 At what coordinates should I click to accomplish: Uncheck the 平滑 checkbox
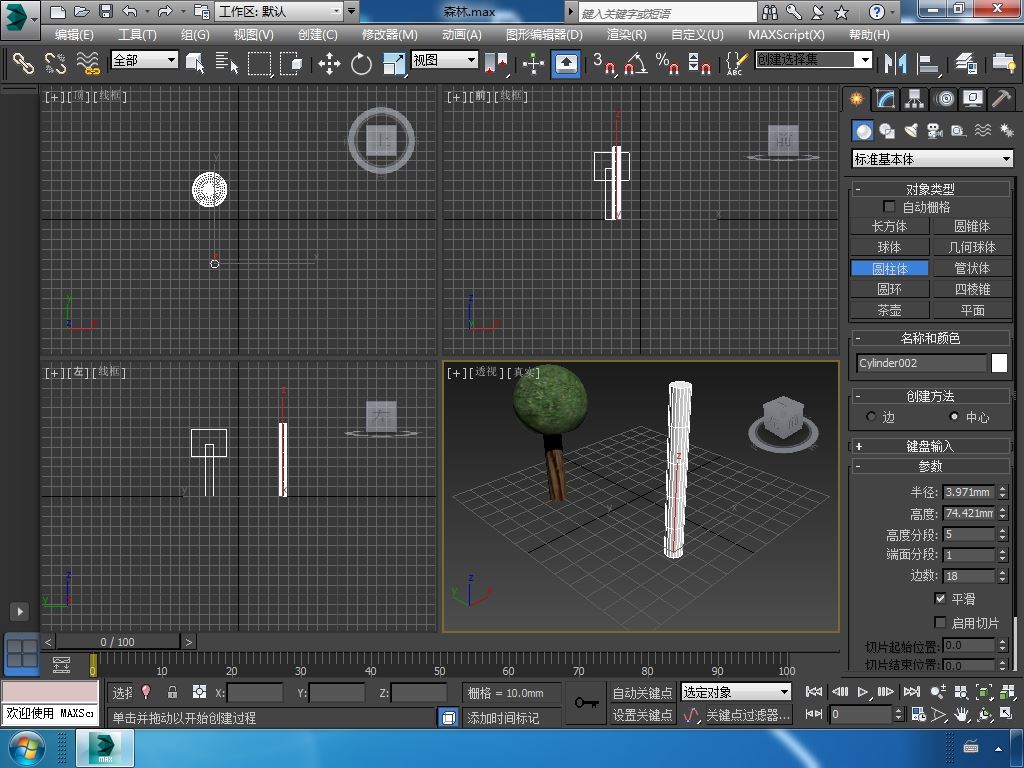click(x=940, y=598)
